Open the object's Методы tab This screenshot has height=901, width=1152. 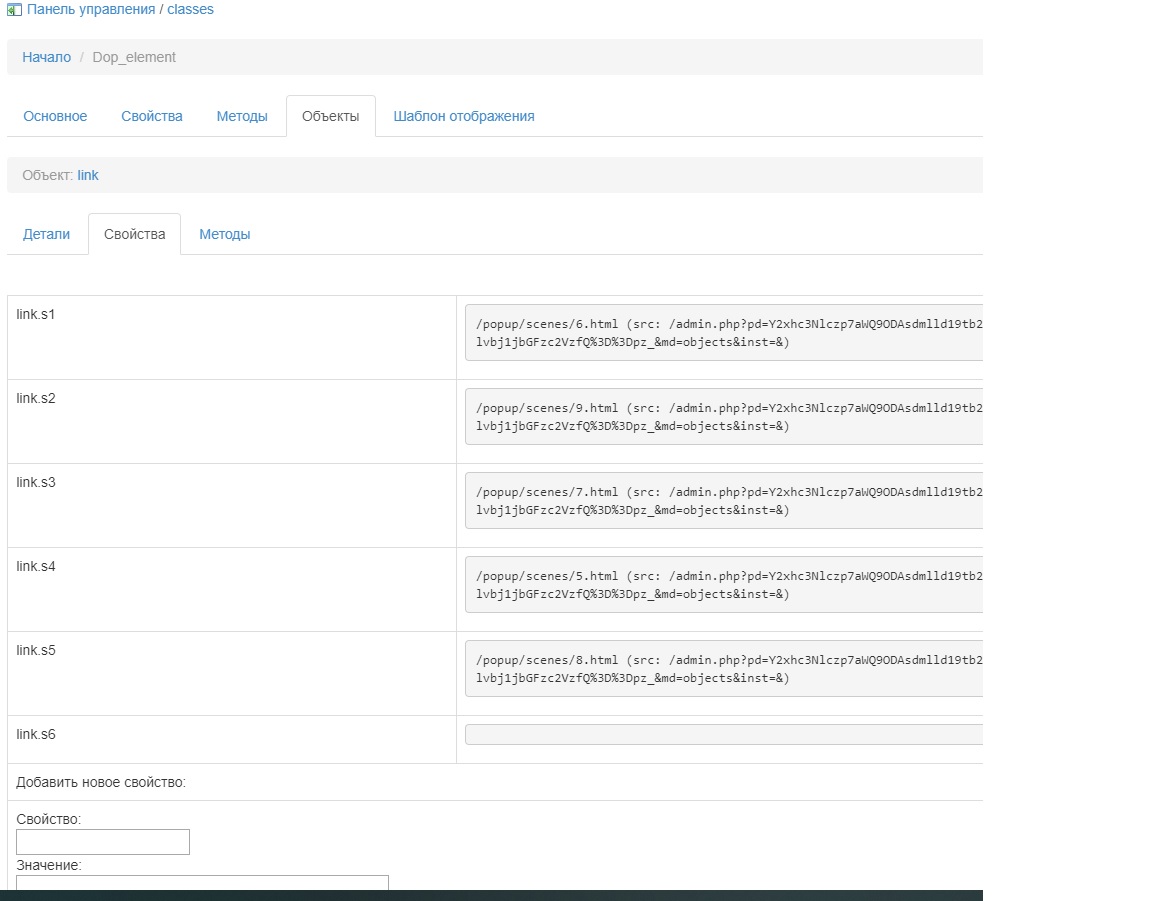(225, 234)
